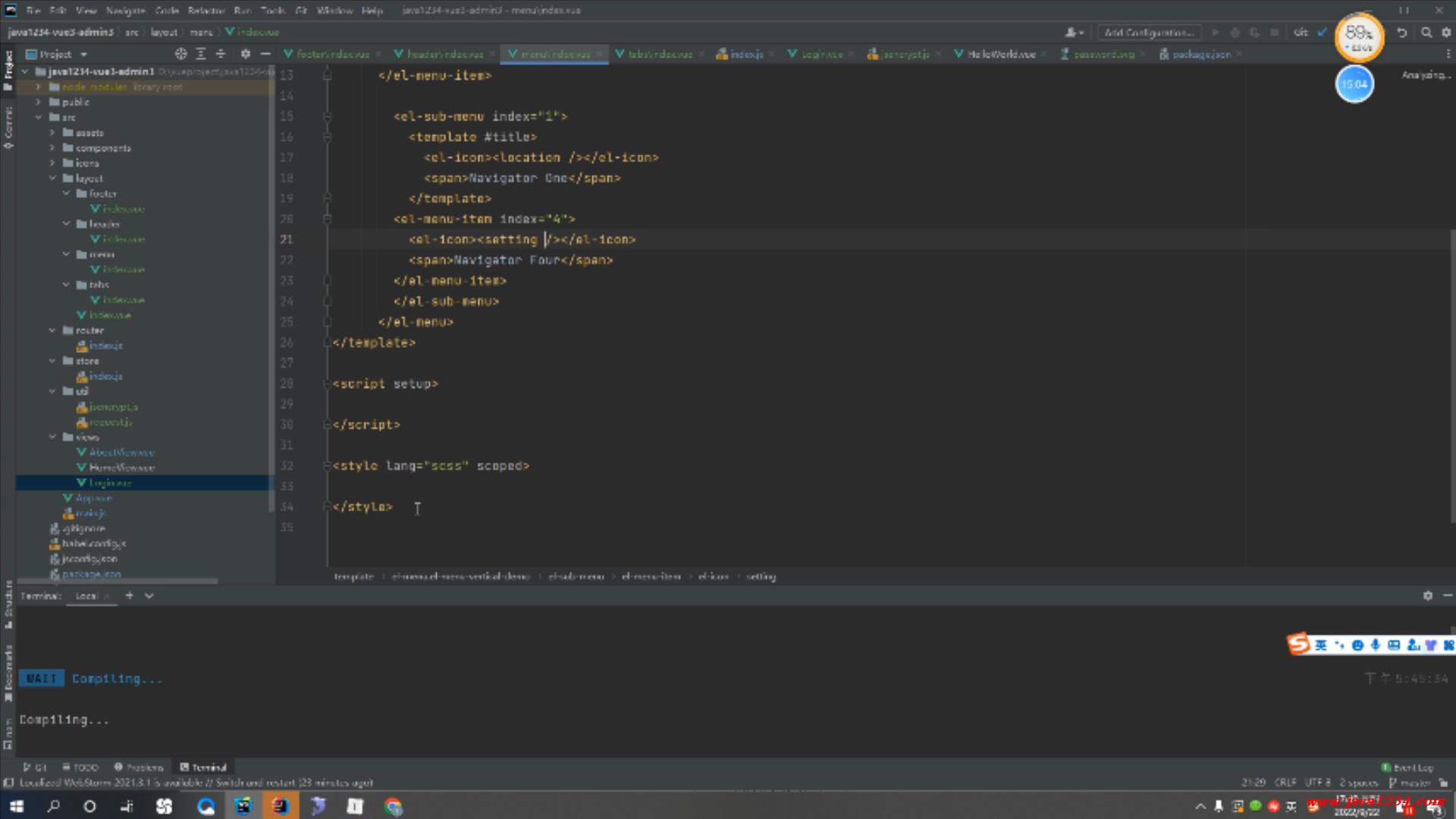Open the IntelliJ IDEA taskbar icon

coord(280,806)
